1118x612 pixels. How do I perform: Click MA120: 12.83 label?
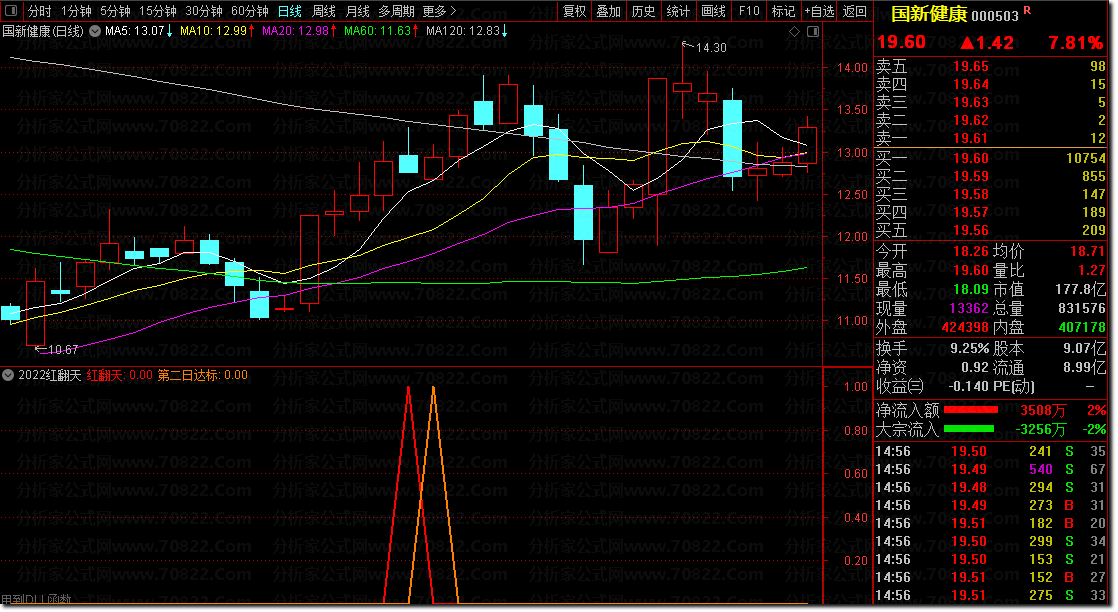(467, 31)
